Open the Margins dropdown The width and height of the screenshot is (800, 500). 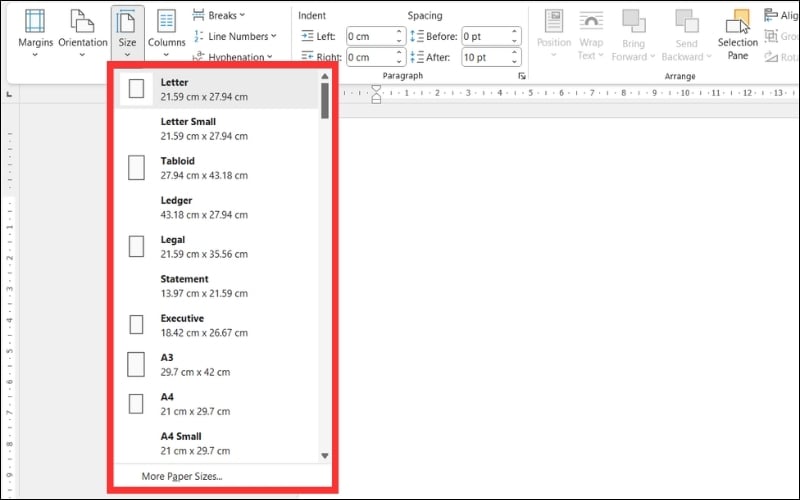35,34
